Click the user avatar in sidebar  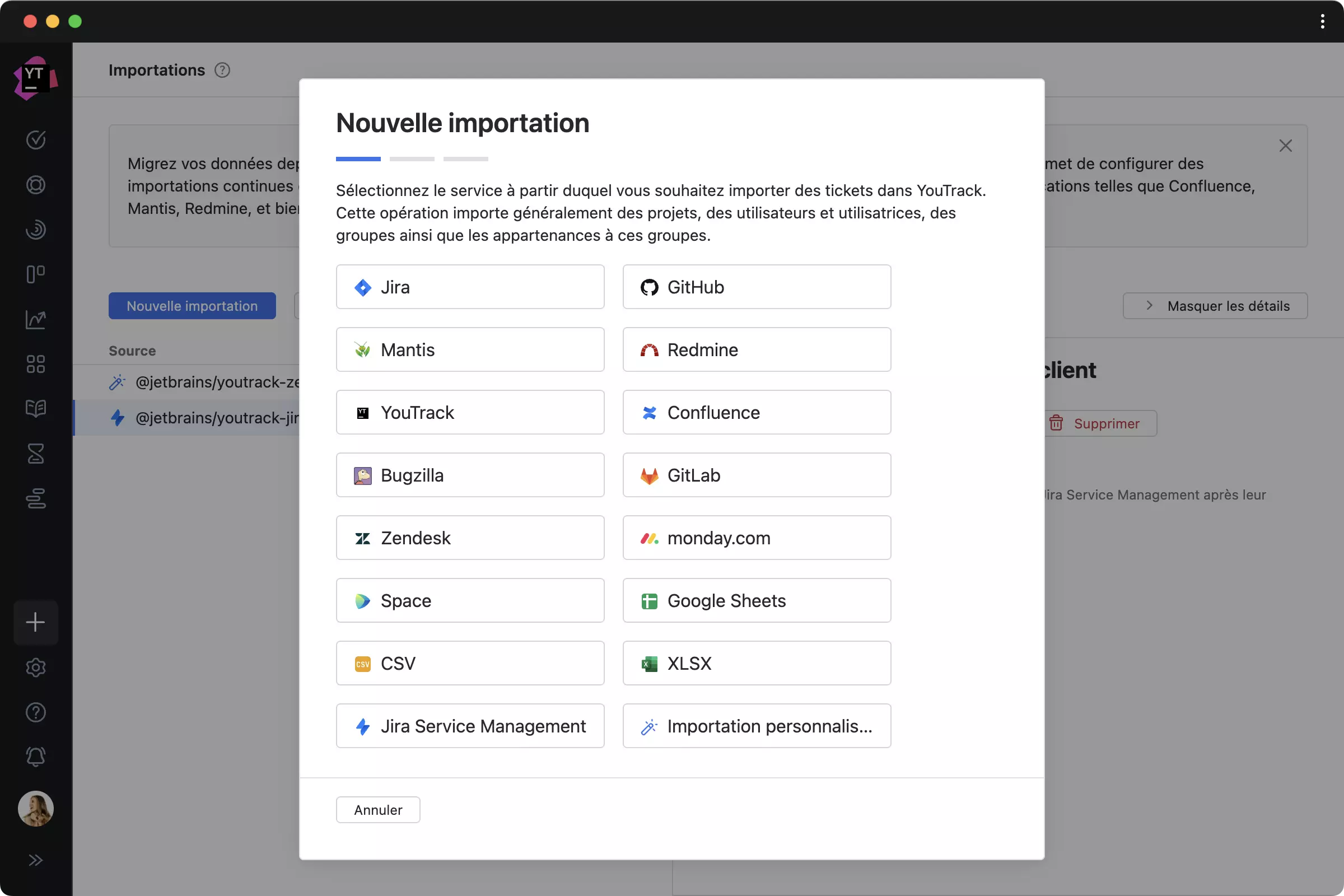click(x=35, y=809)
